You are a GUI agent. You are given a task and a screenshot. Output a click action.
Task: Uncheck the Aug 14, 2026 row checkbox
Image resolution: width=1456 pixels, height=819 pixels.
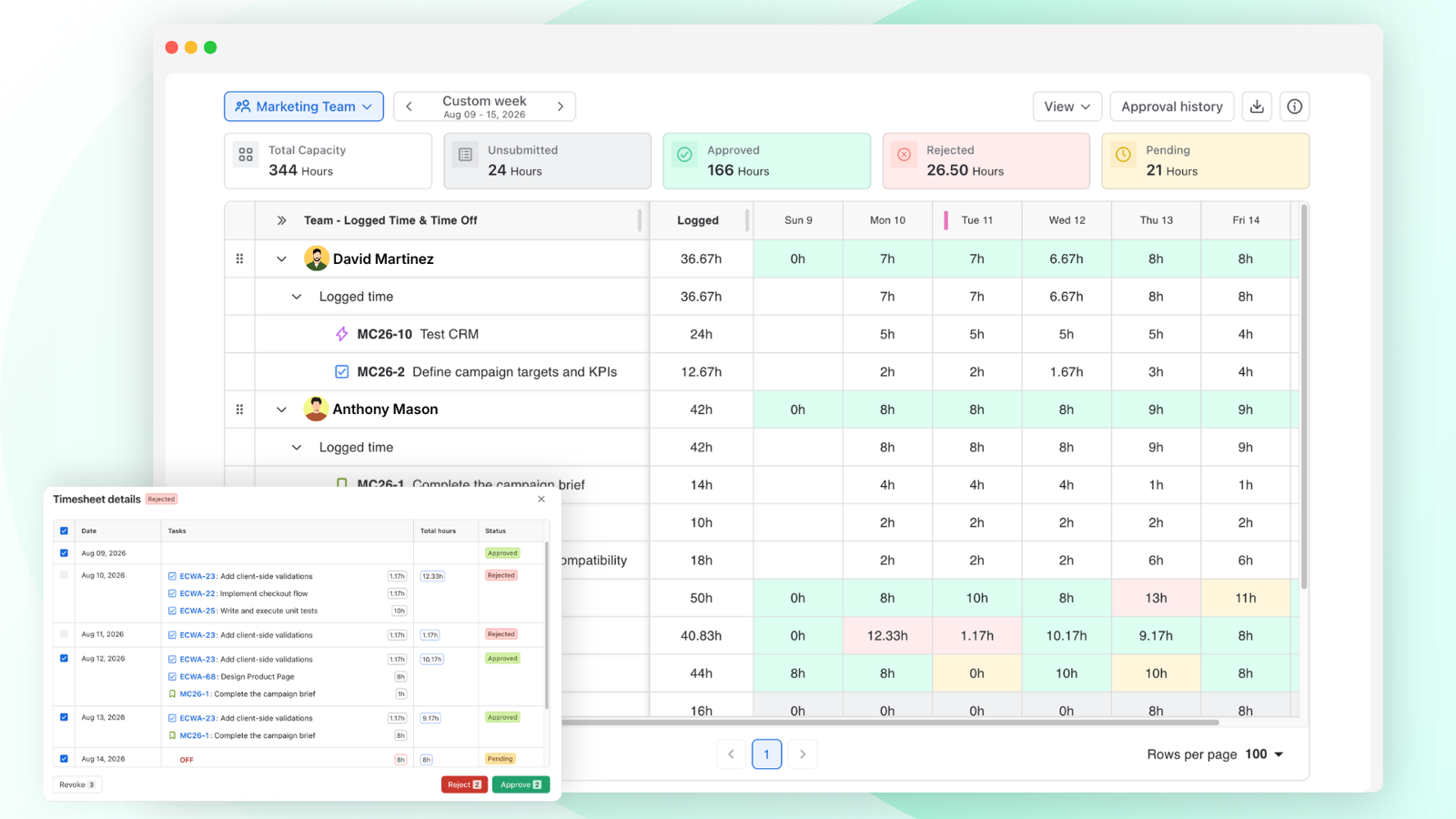coord(64,758)
